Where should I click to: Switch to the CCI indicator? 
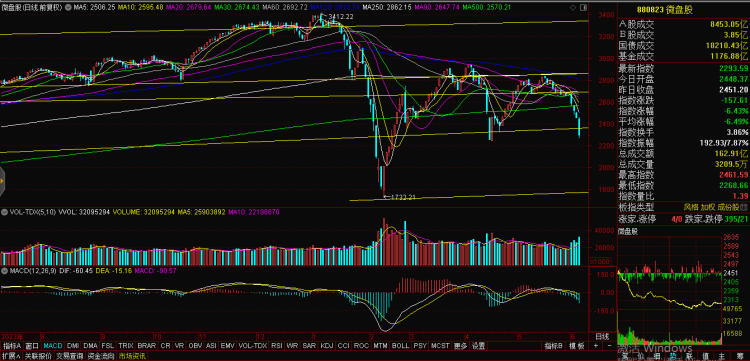(343, 345)
